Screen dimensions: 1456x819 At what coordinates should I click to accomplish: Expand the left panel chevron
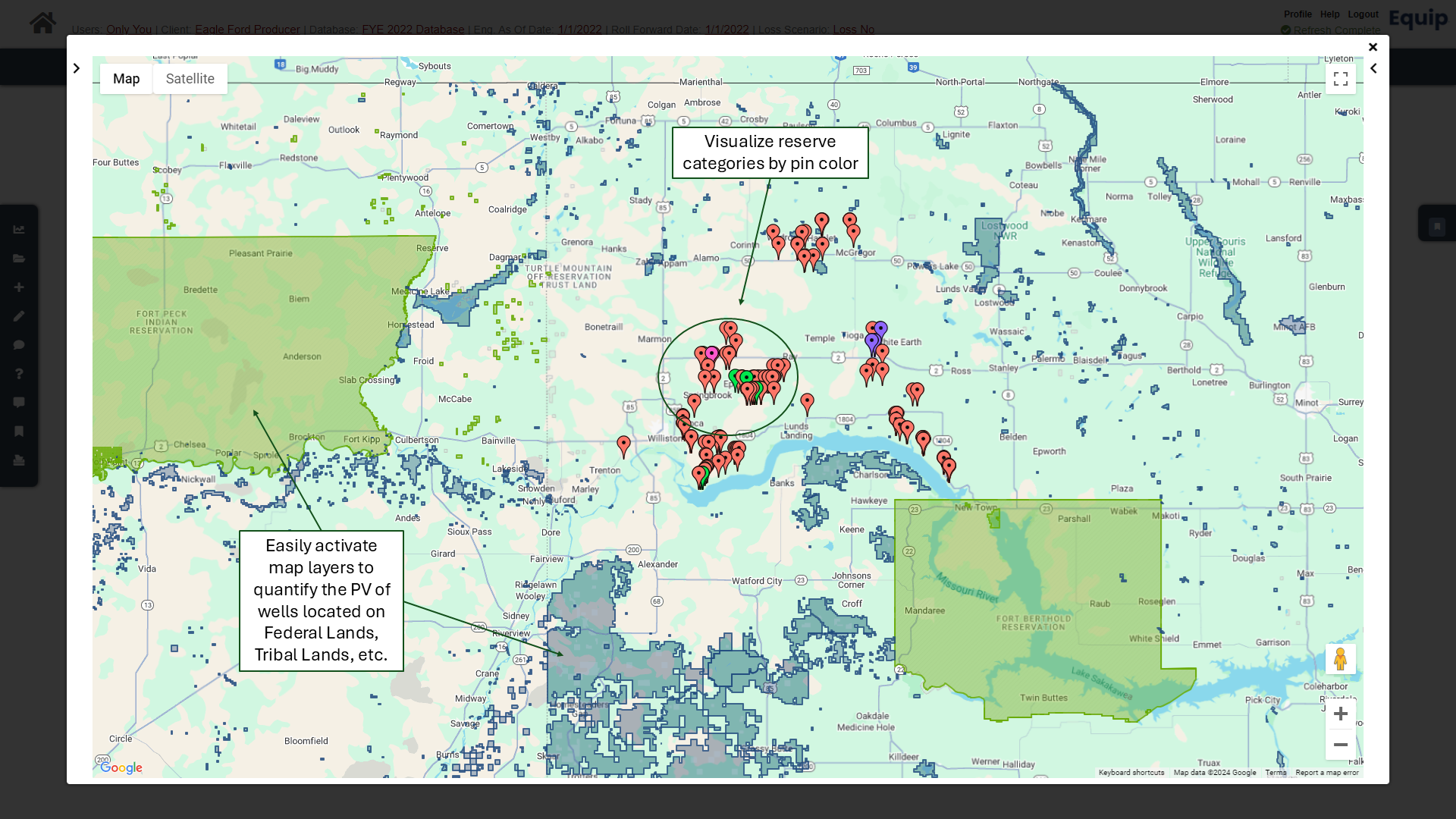77,68
